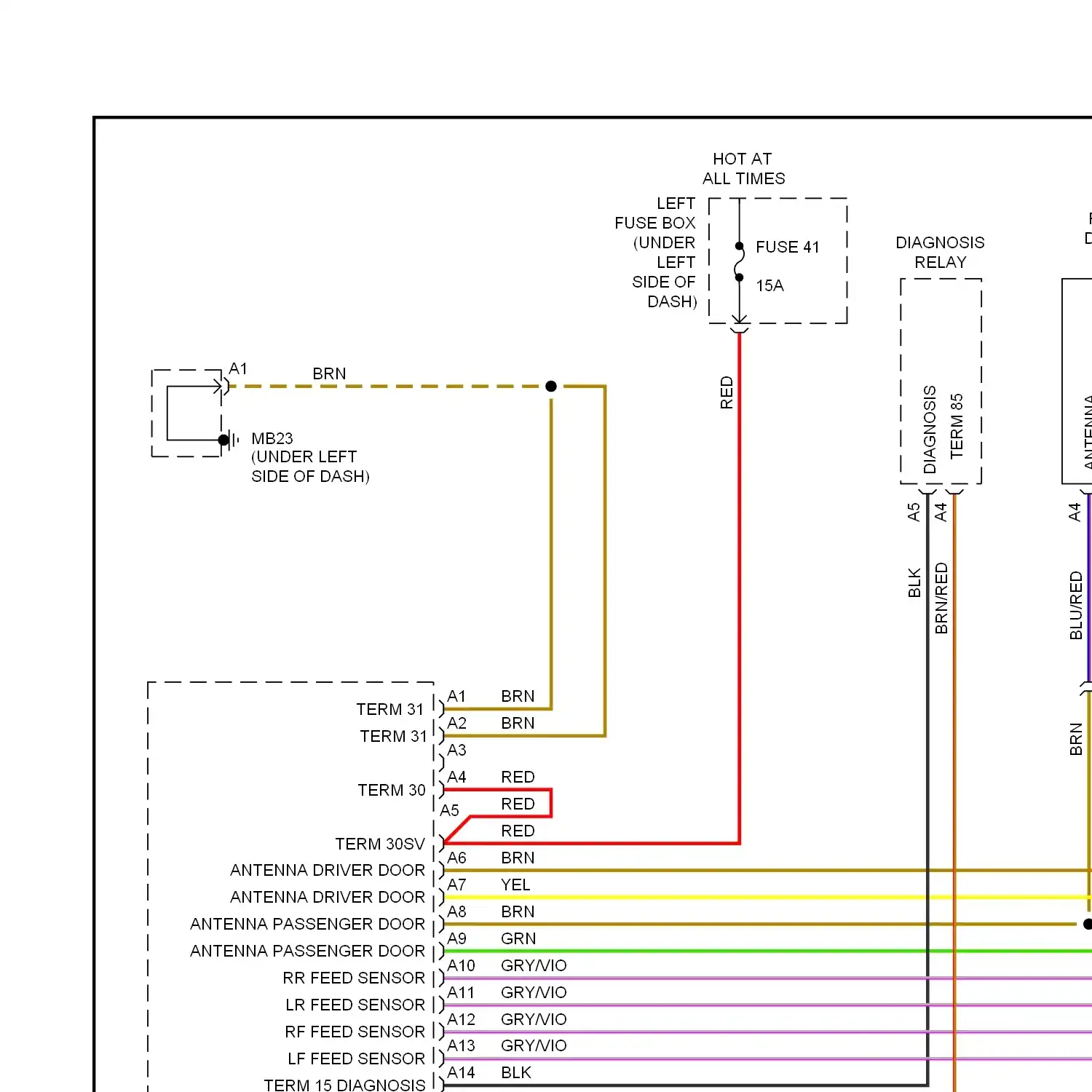1092x1092 pixels.
Task: Click the GRN wire color label
Action: (x=518, y=939)
